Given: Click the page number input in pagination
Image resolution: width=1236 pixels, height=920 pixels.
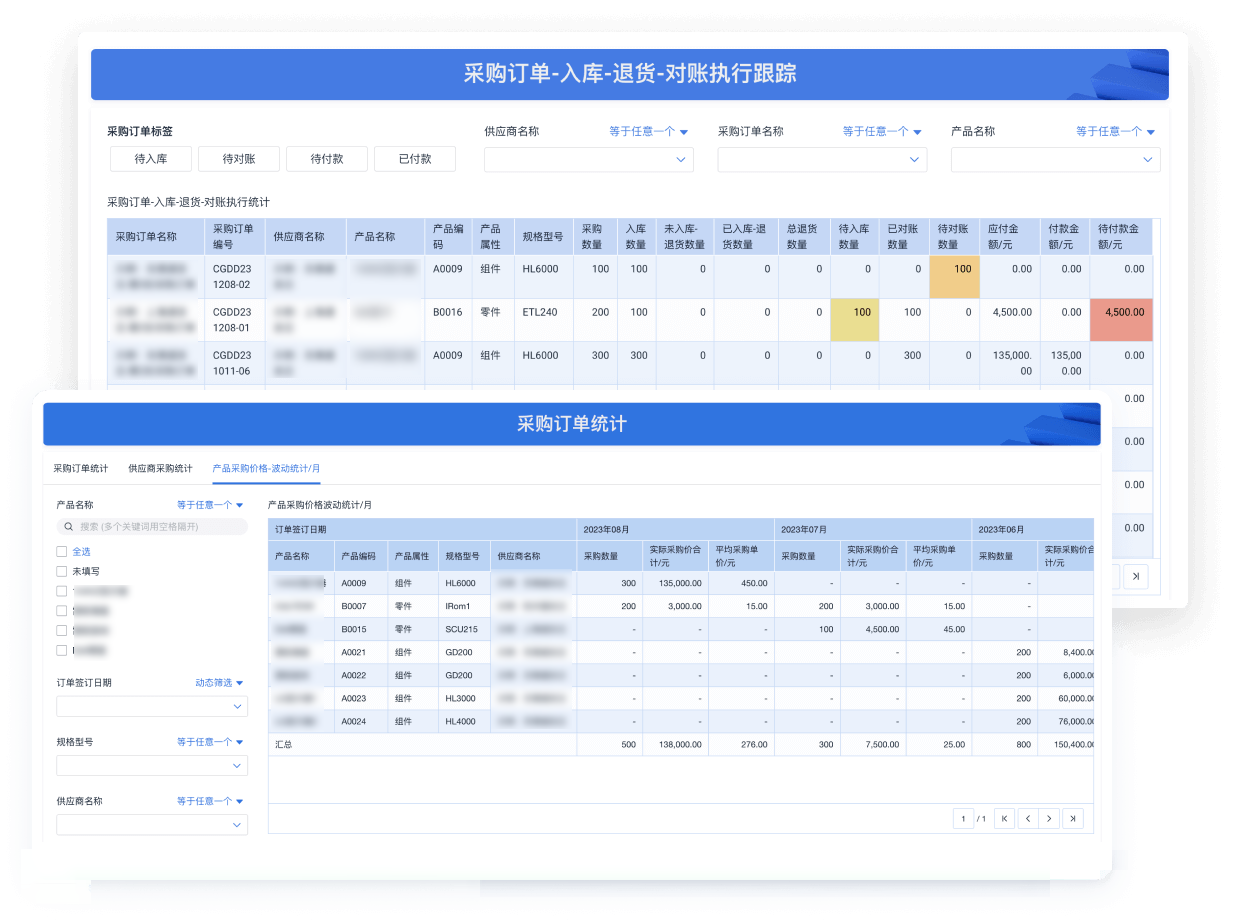Looking at the screenshot, I should click(x=963, y=819).
